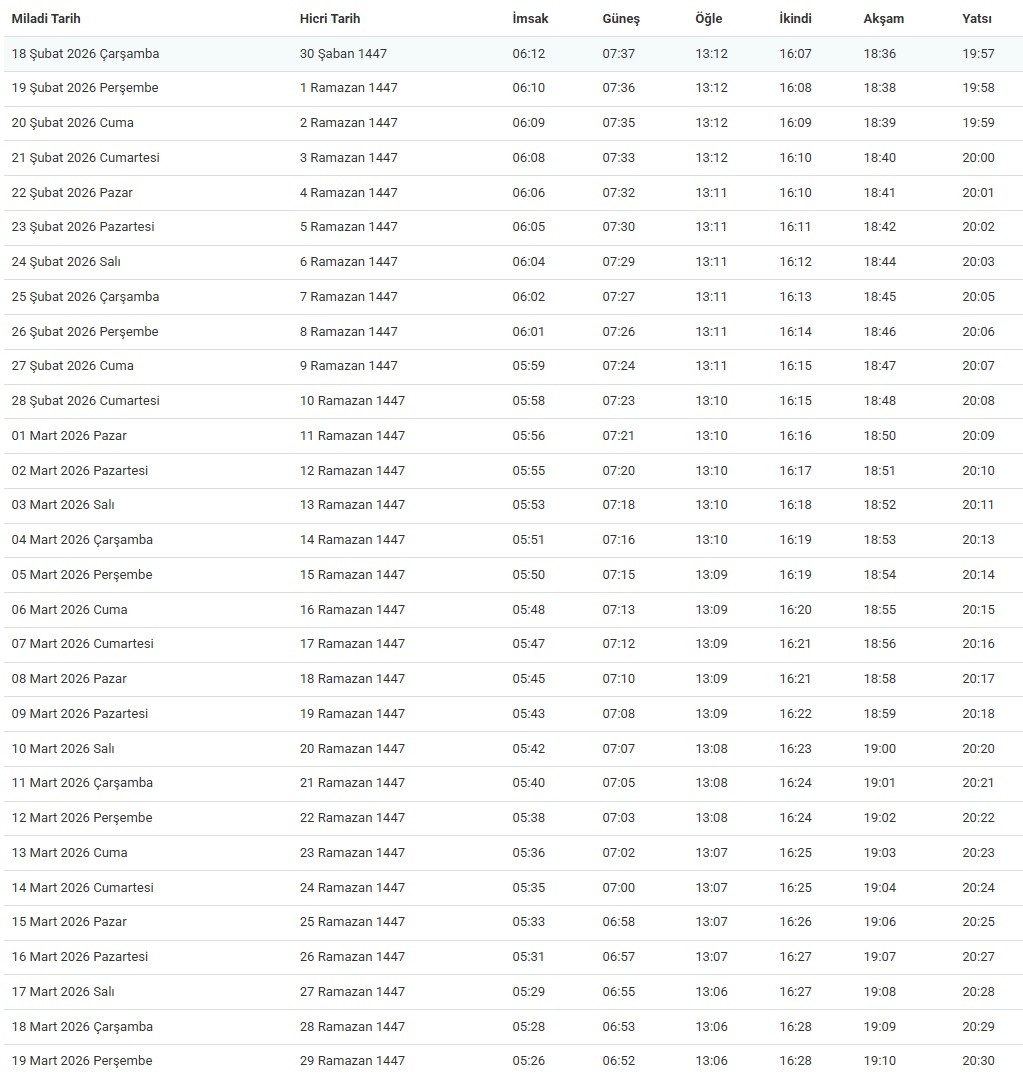Screen dimensions: 1023x1079
Task: Select the 27 Şubat 2026 Cuma date cell
Action: tap(72, 366)
